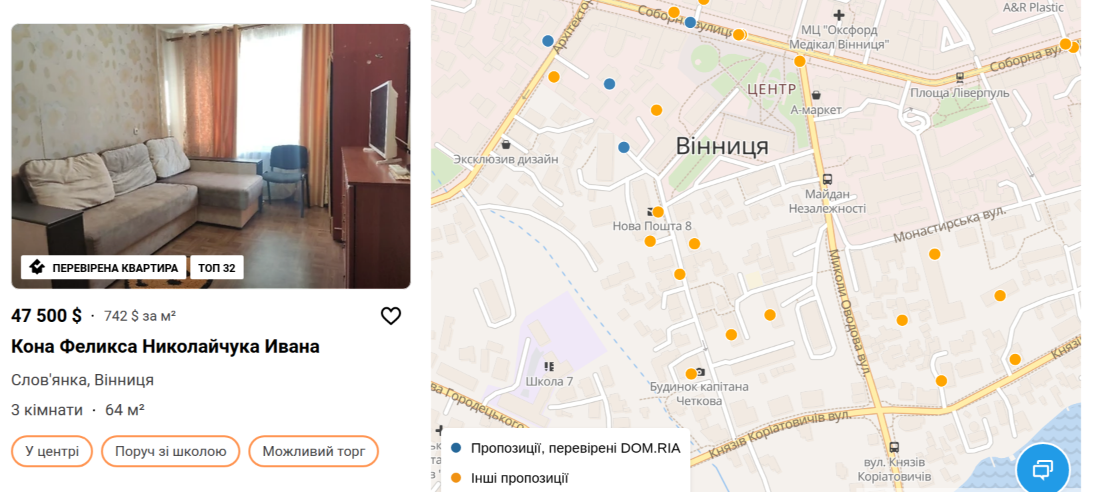Image resolution: width=1098 pixels, height=492 pixels.
Task: Click Нова Пошта 8 map marker icon
Action: pos(651,212)
